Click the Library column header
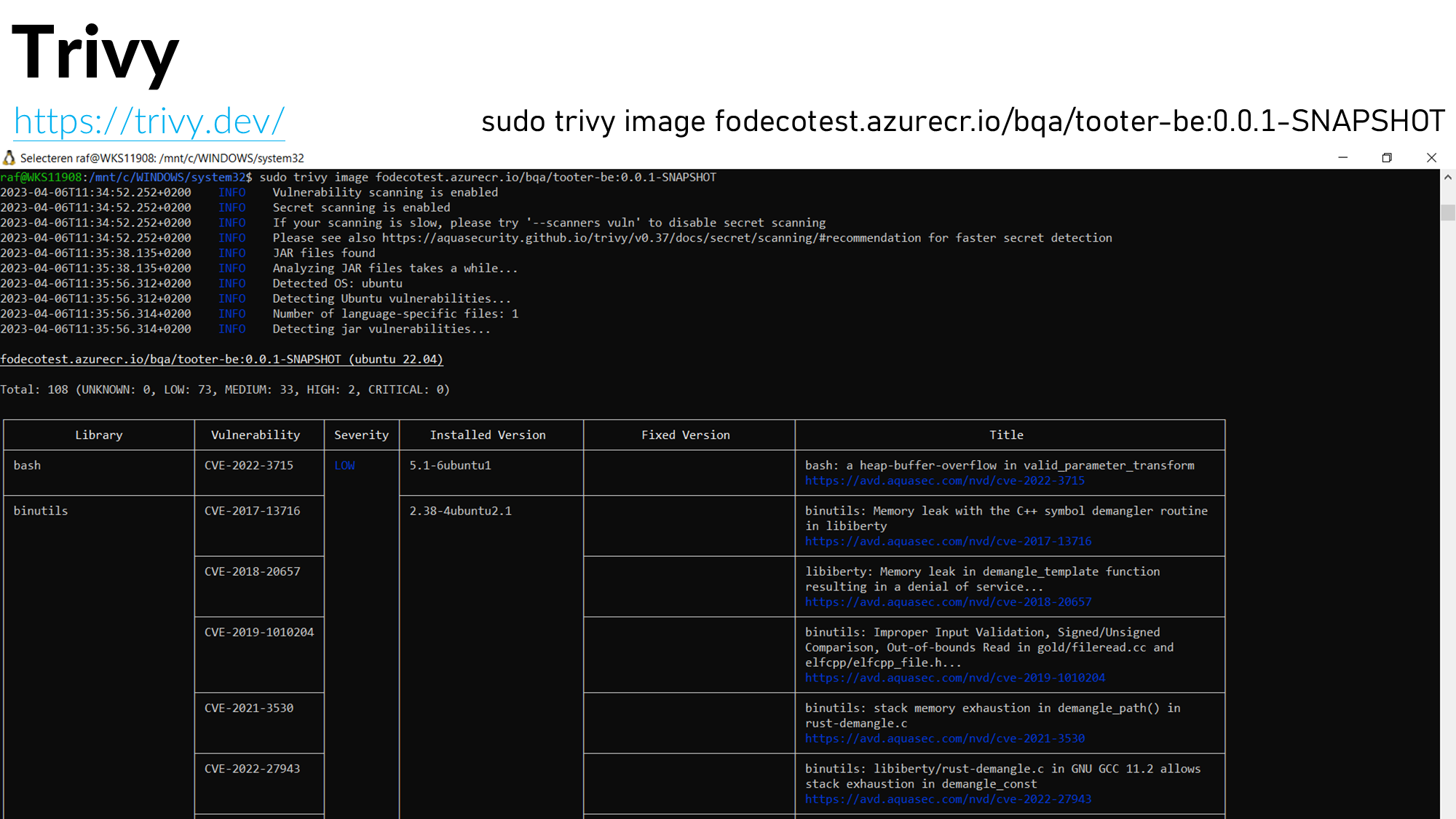Image resolution: width=1456 pixels, height=819 pixels. [99, 435]
